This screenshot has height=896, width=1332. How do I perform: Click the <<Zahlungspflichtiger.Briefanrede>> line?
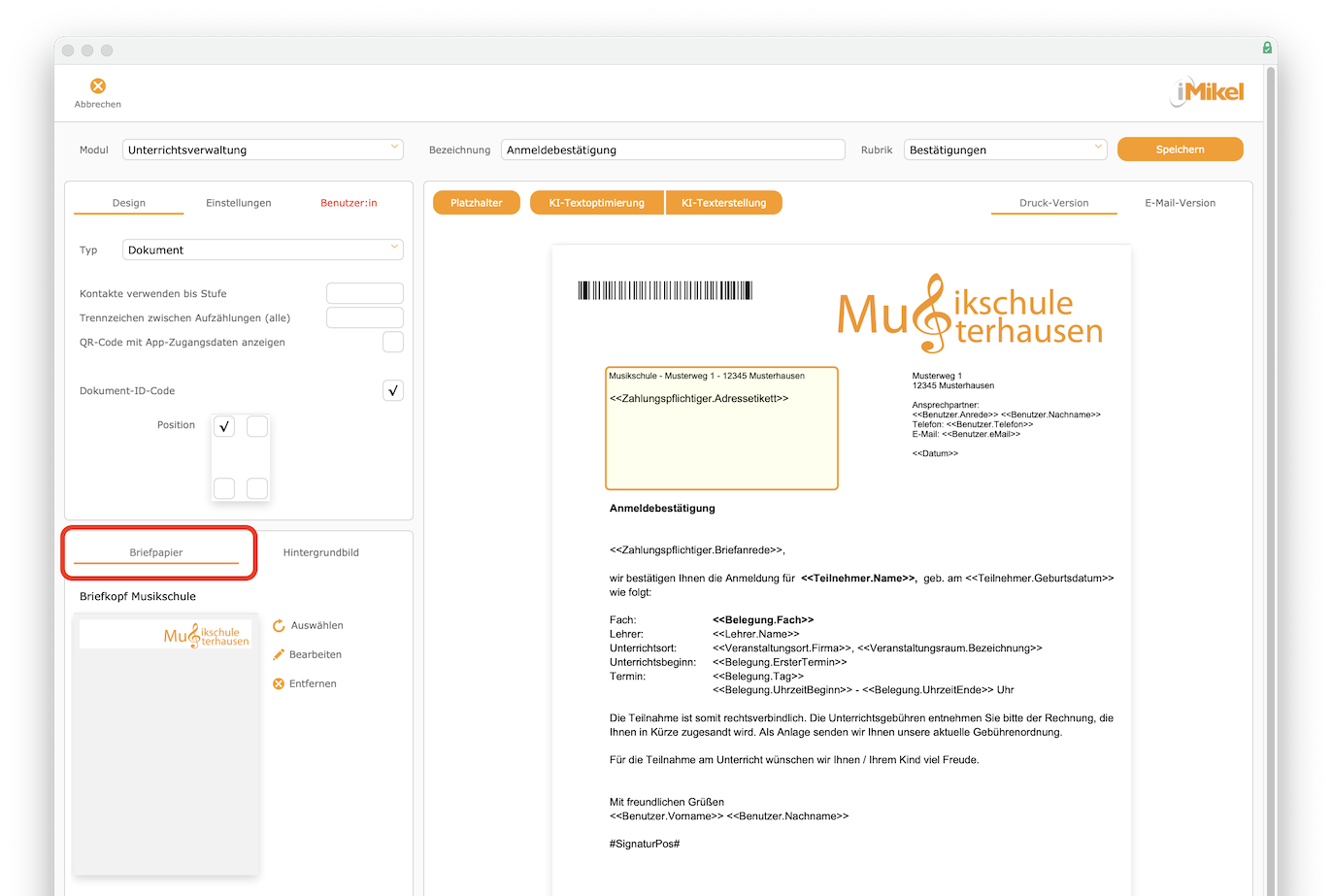point(697,550)
